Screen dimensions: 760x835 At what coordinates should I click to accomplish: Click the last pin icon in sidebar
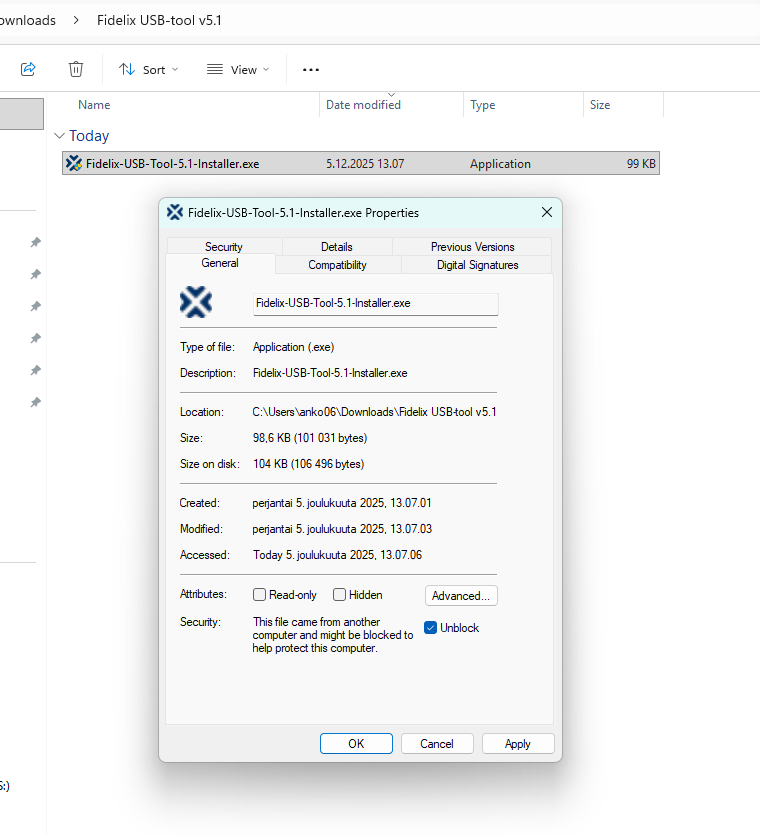pyautogui.click(x=36, y=402)
